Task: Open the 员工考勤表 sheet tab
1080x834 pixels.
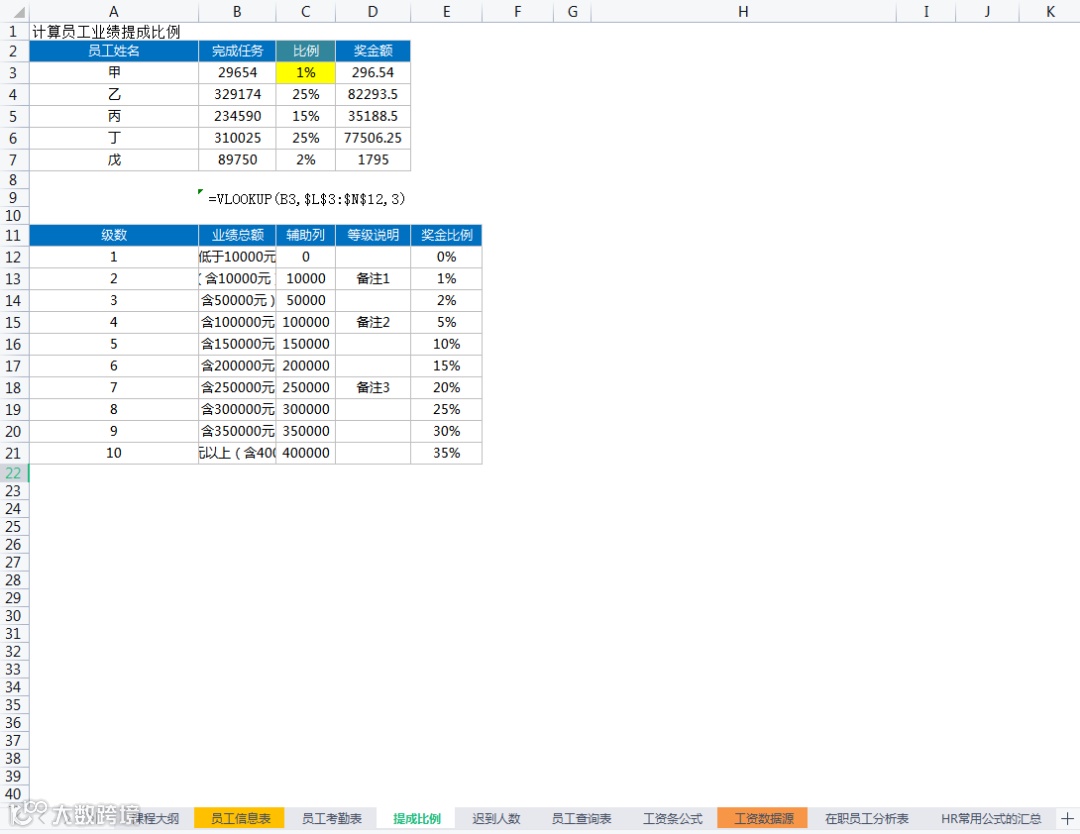Action: (x=331, y=818)
